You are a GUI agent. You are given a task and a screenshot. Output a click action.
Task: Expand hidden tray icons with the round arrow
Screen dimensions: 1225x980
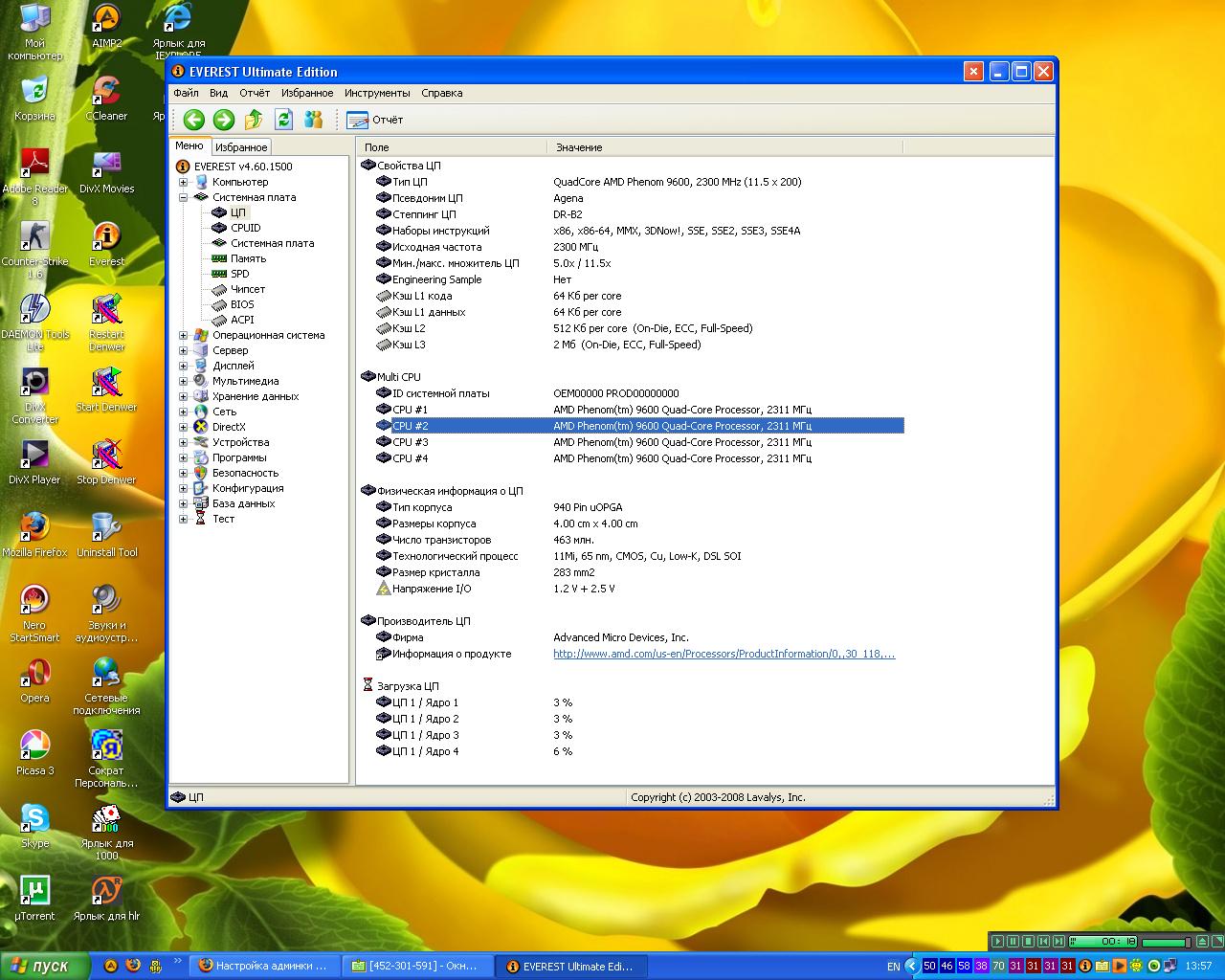[911, 966]
